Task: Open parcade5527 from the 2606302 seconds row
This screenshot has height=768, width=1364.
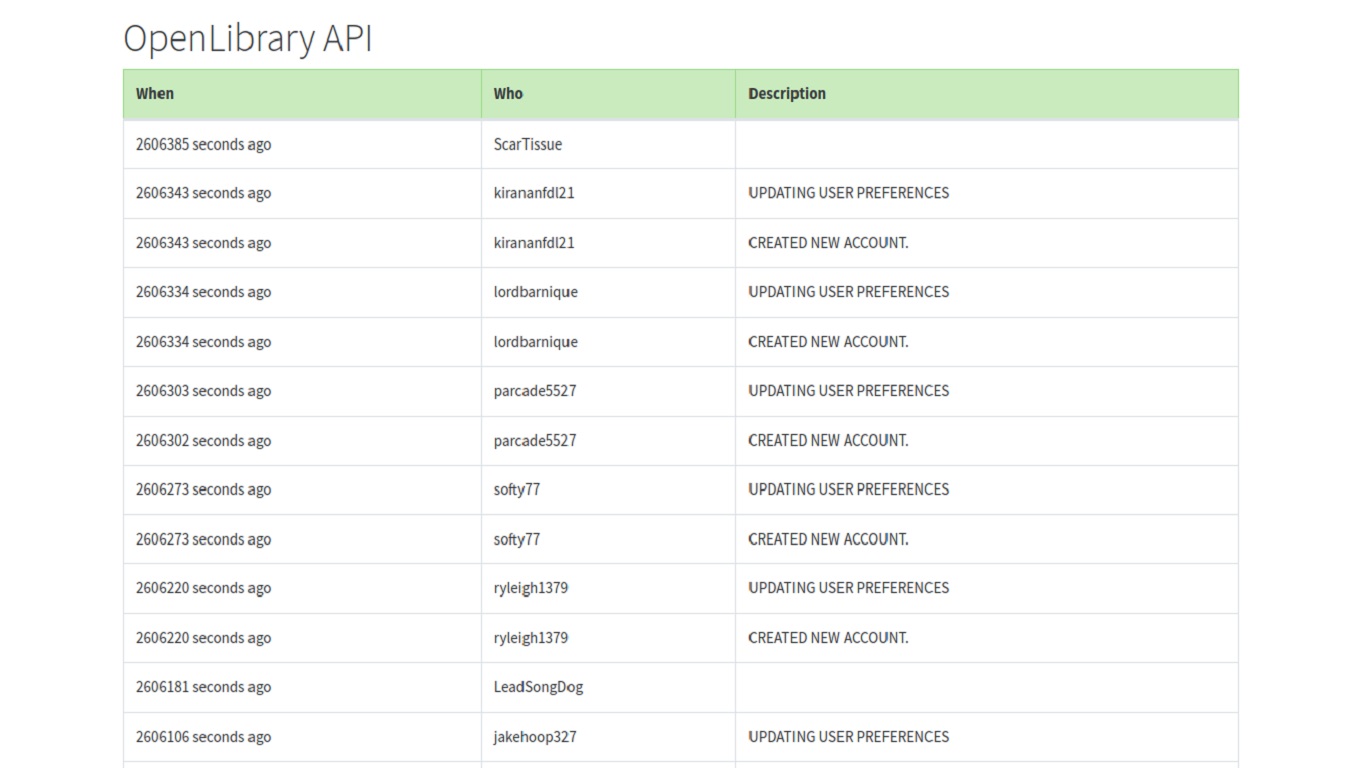Action: 534,441
